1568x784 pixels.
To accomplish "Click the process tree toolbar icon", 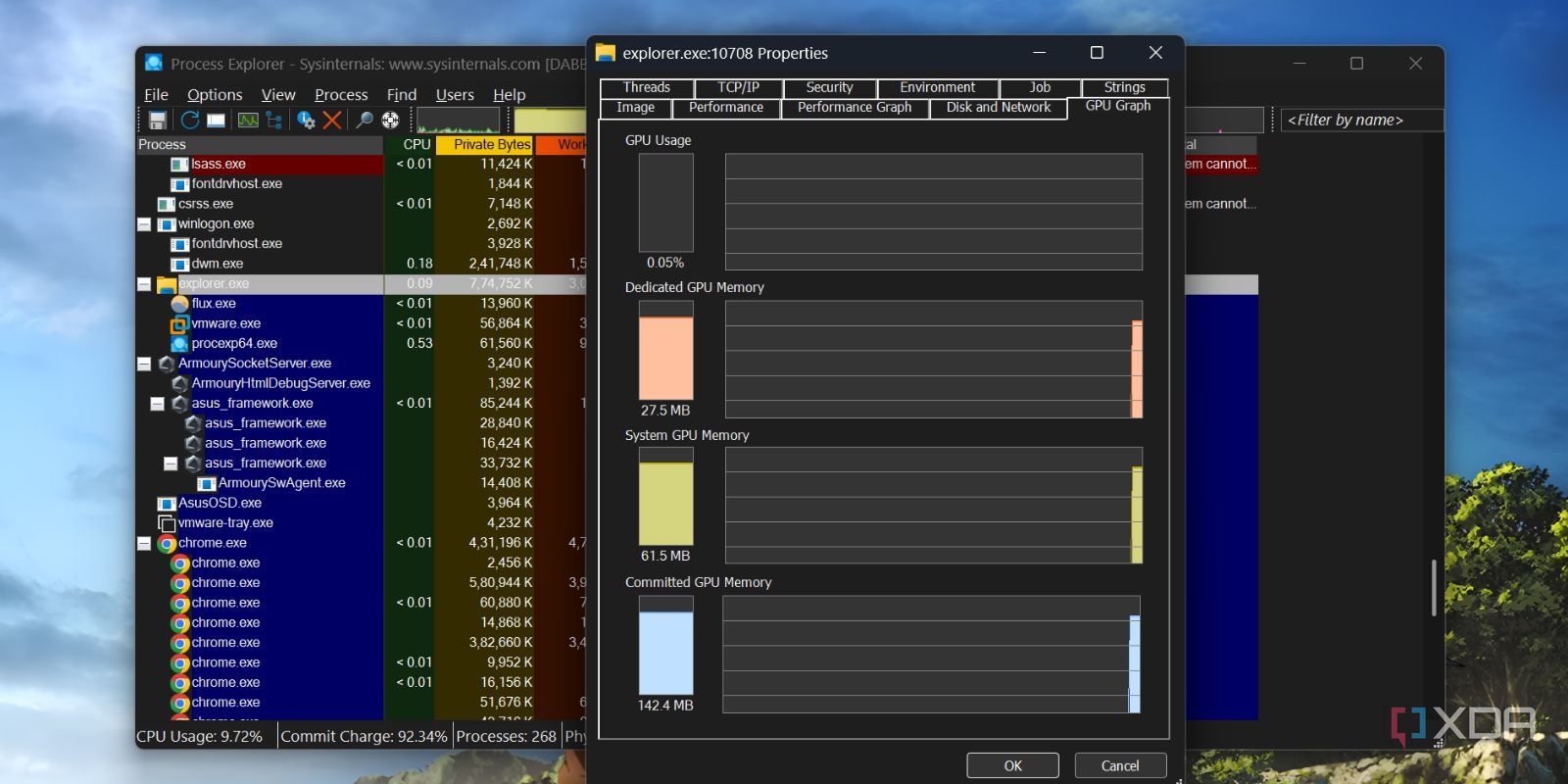I will pyautogui.click(x=273, y=120).
